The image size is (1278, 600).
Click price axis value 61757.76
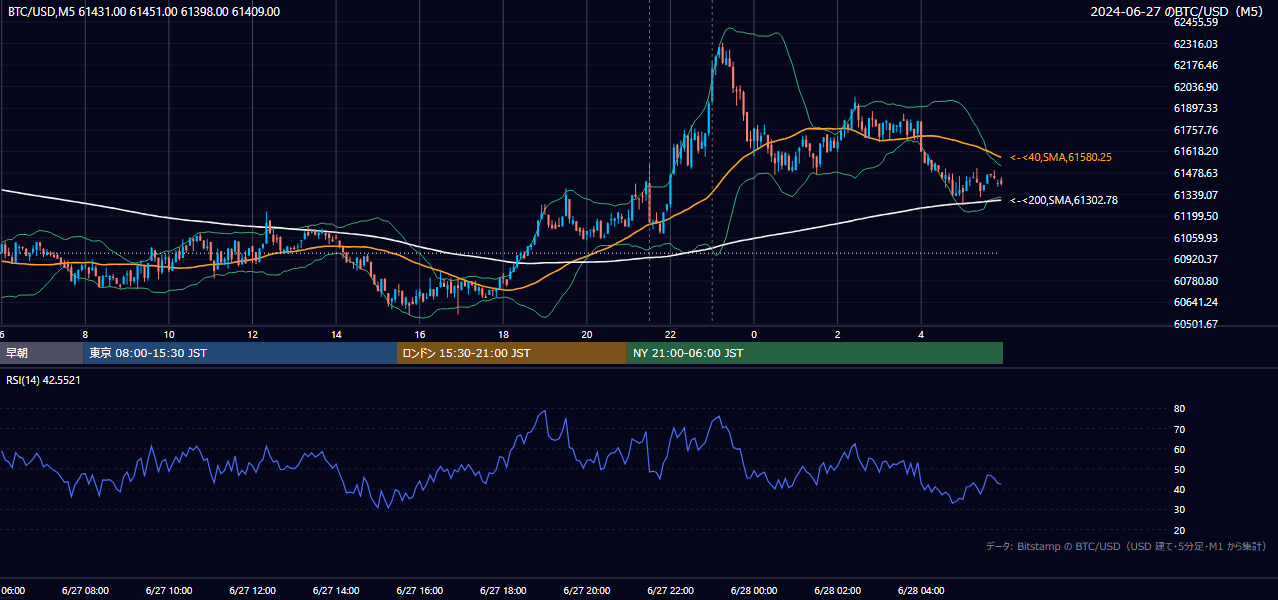(x=1195, y=130)
